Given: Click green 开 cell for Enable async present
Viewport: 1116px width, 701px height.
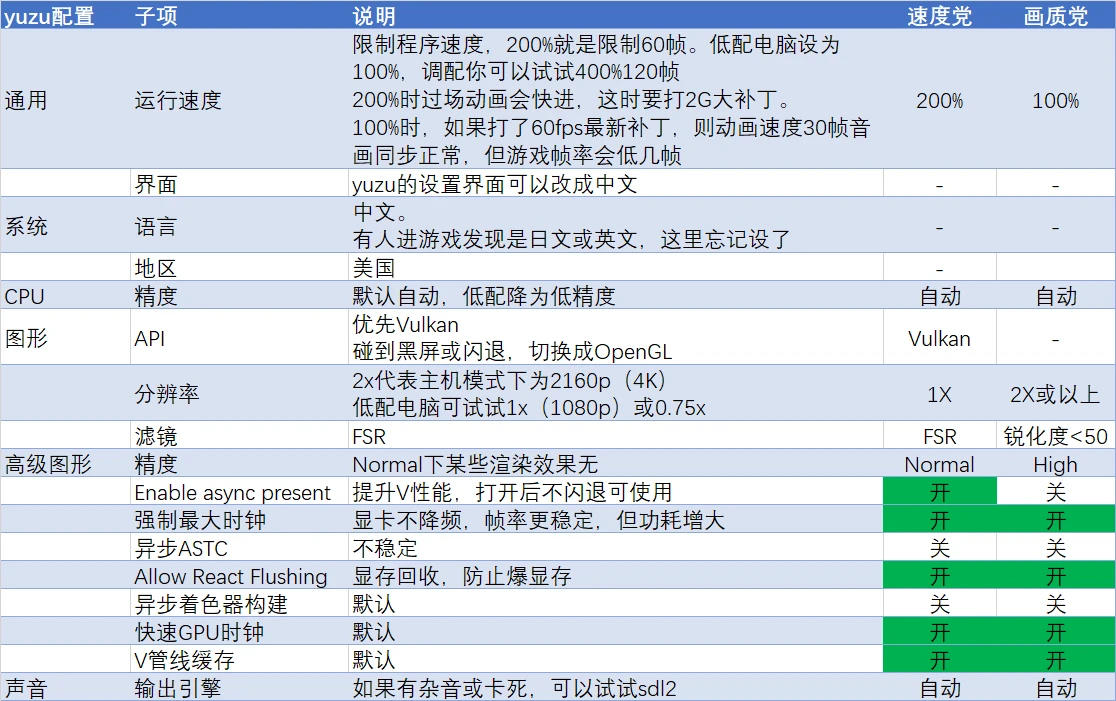Looking at the screenshot, I should click(x=939, y=491).
